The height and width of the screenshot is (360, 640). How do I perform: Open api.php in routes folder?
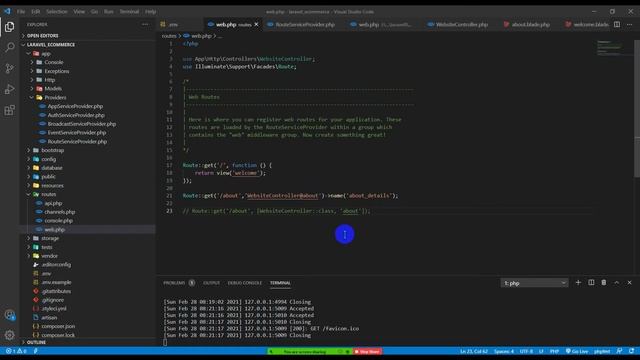pyautogui.click(x=53, y=203)
